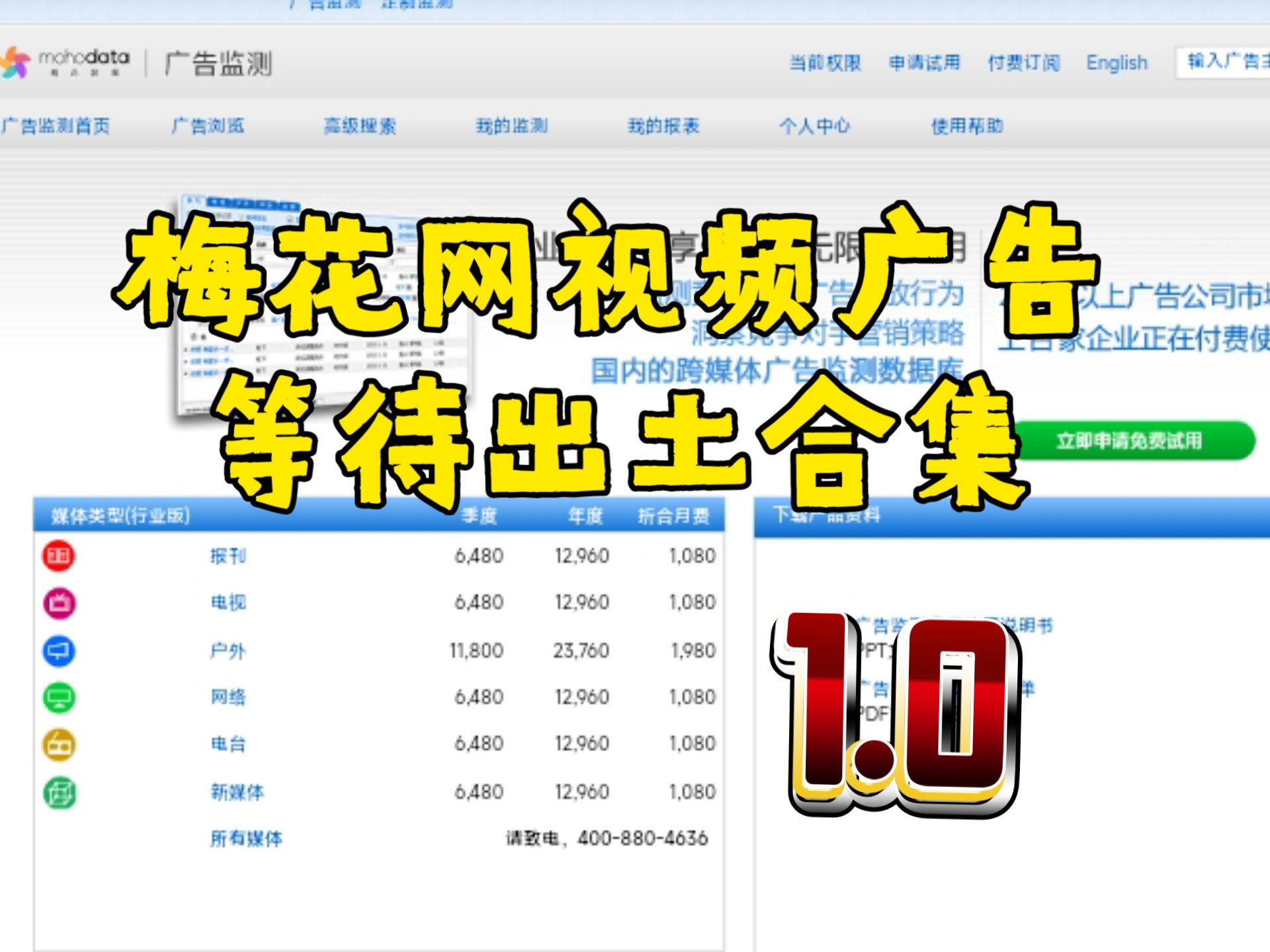
Task: Click the 新媒体 new media icon
Action: 58,791
